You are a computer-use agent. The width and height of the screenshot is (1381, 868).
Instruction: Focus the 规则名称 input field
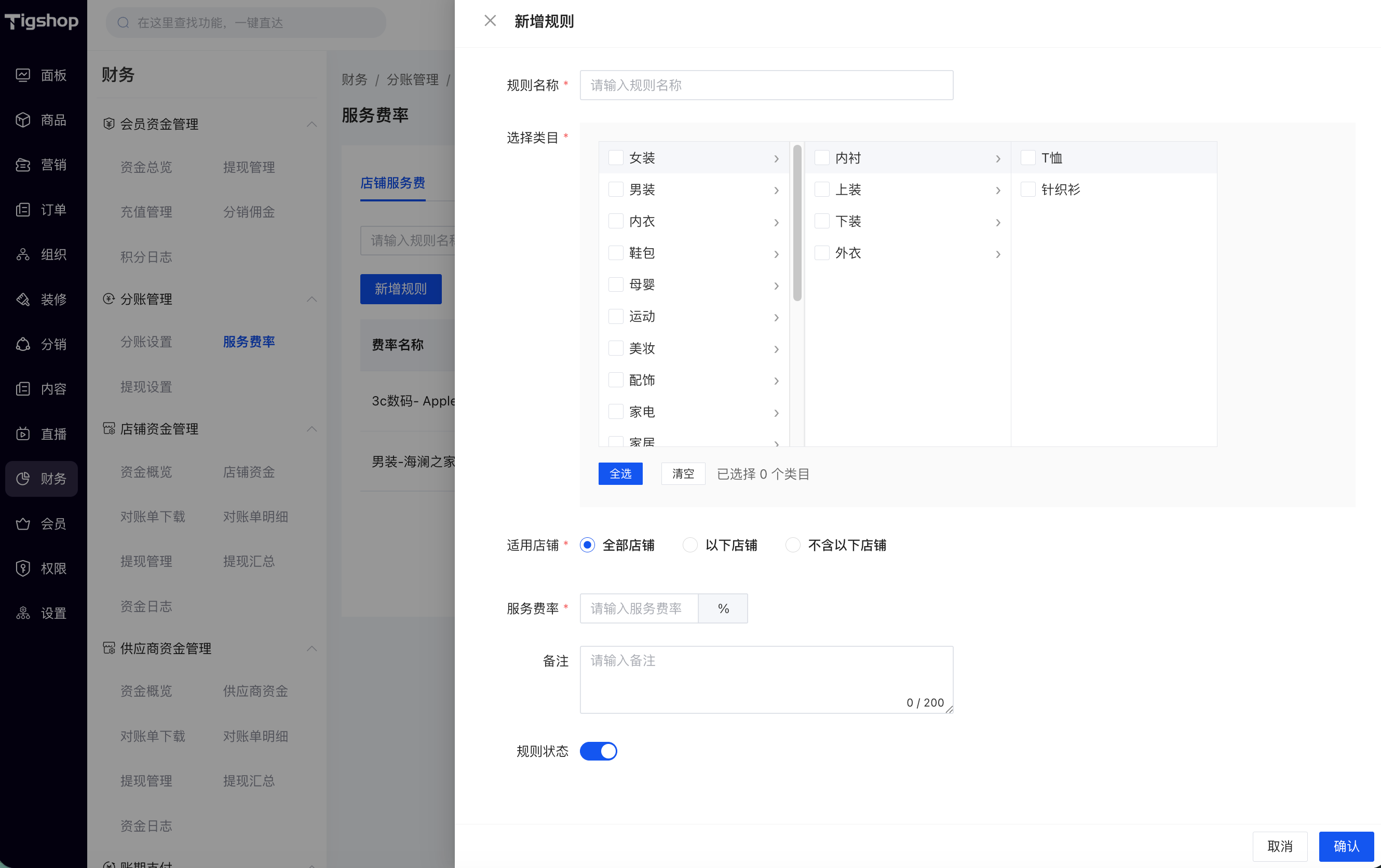pyautogui.click(x=766, y=86)
